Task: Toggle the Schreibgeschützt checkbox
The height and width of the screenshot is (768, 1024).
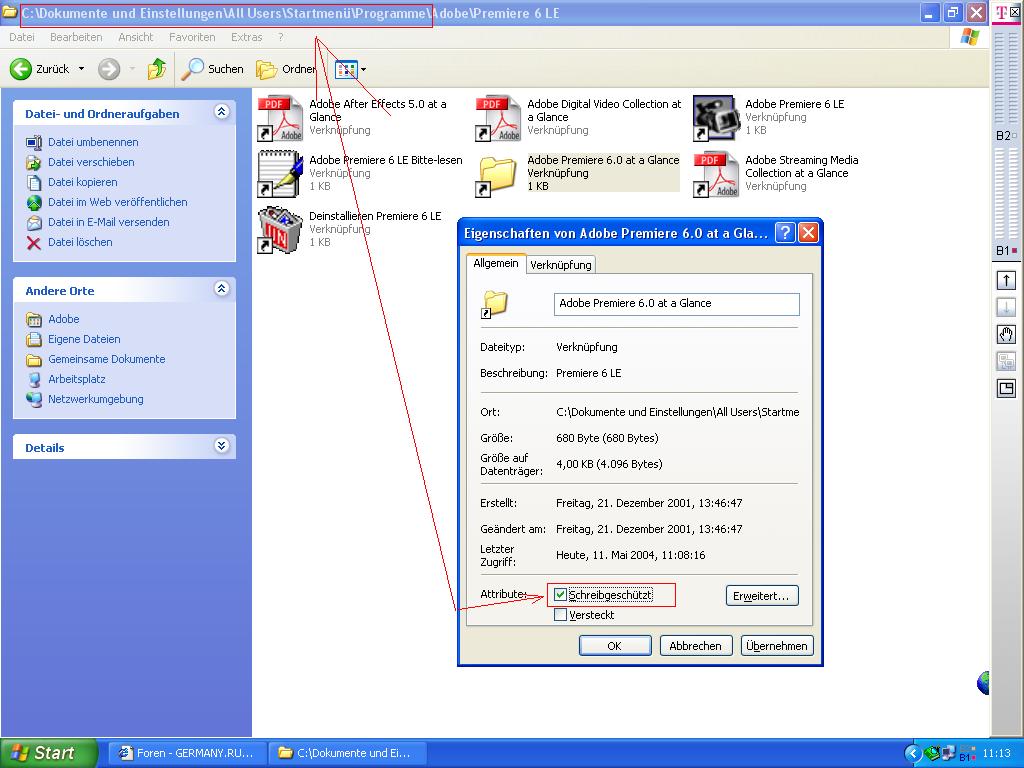Action: (560, 594)
